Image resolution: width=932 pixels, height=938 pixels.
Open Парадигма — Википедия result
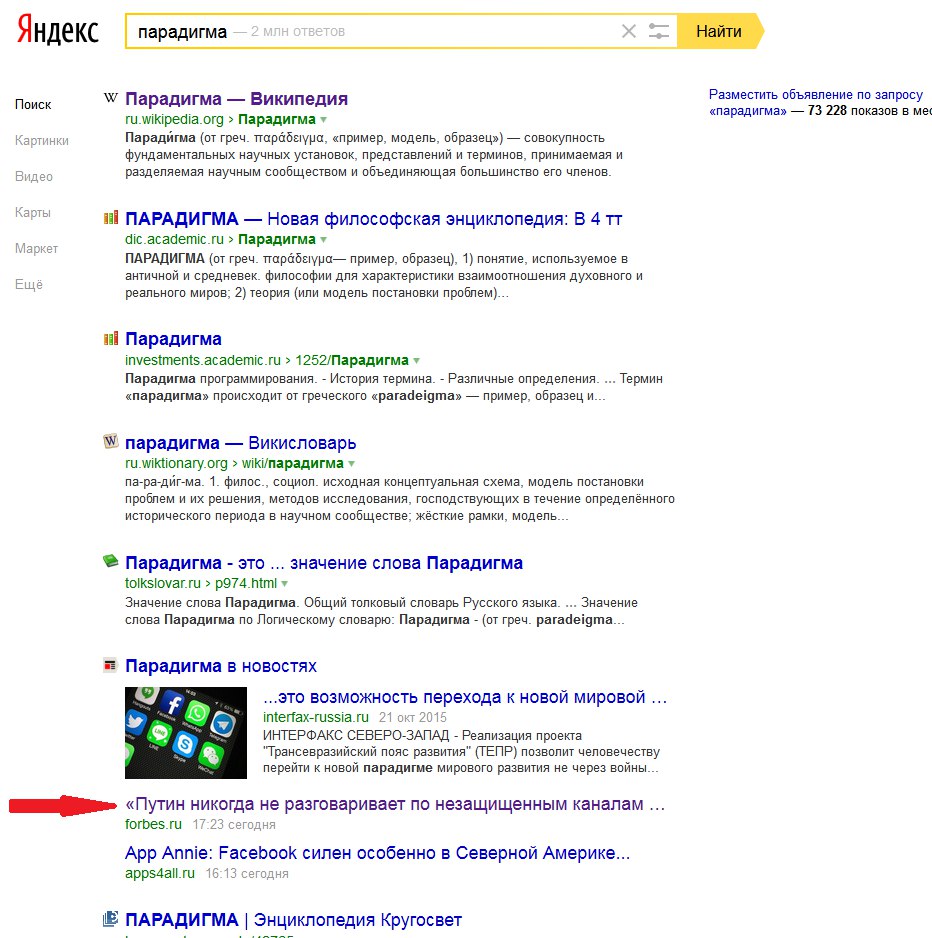click(x=236, y=99)
